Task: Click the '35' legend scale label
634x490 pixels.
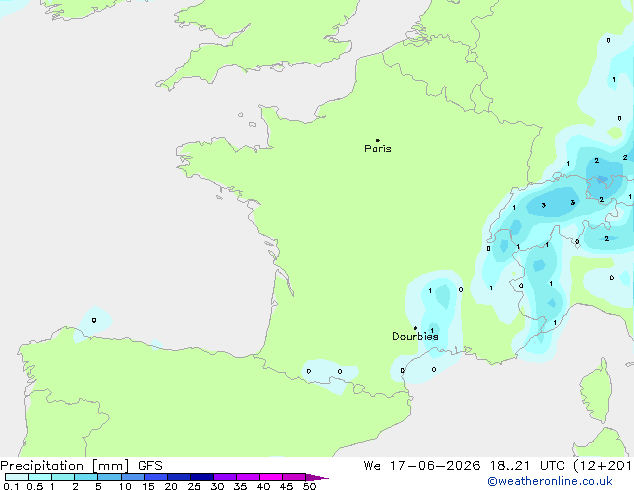Action: click(x=240, y=486)
